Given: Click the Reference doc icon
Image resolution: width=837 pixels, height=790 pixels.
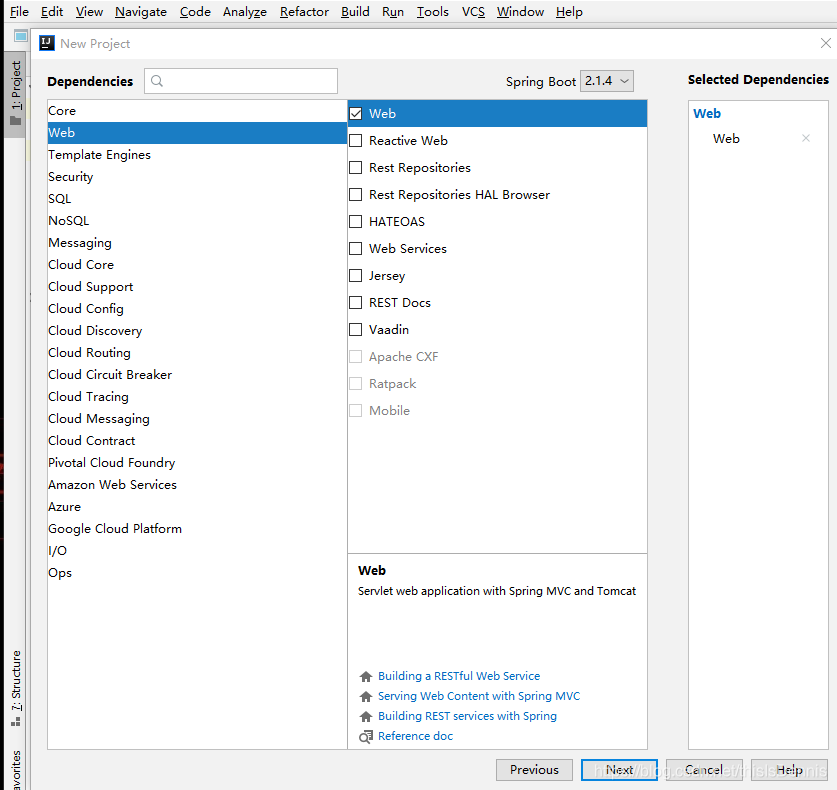Looking at the screenshot, I should coord(366,737).
